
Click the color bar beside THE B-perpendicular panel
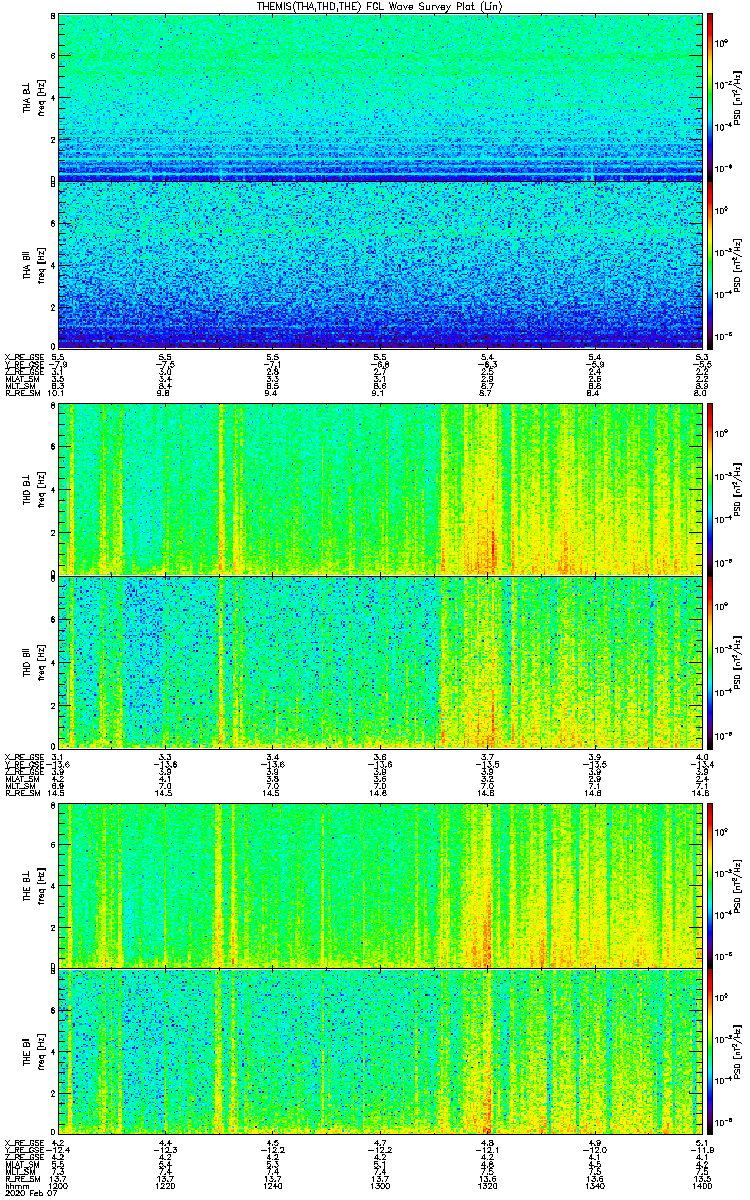(x=711, y=884)
